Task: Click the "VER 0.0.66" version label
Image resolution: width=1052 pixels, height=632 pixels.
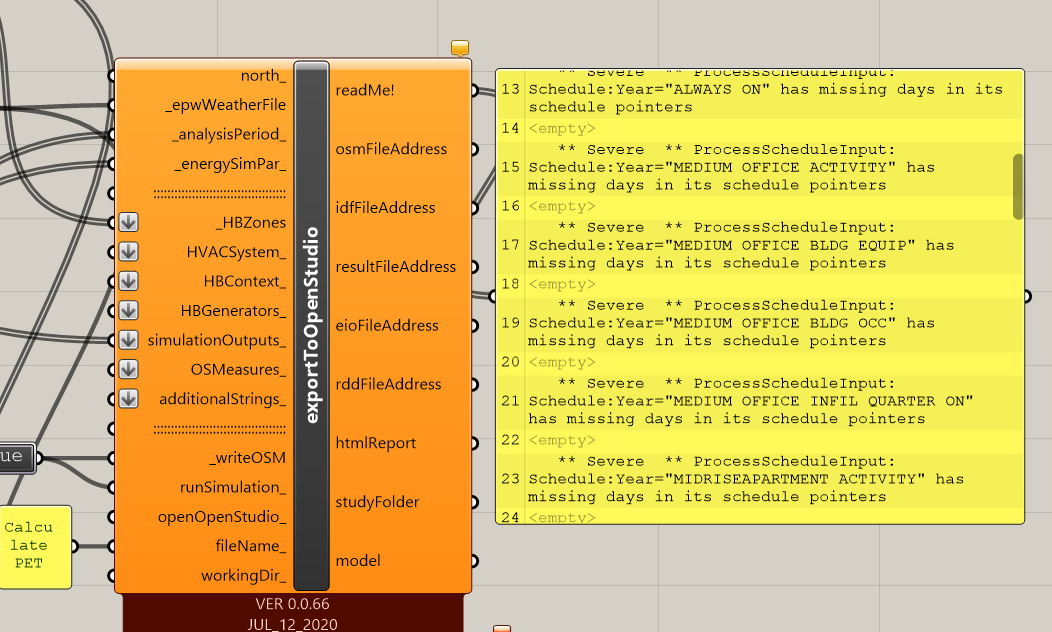Action: pos(293,604)
